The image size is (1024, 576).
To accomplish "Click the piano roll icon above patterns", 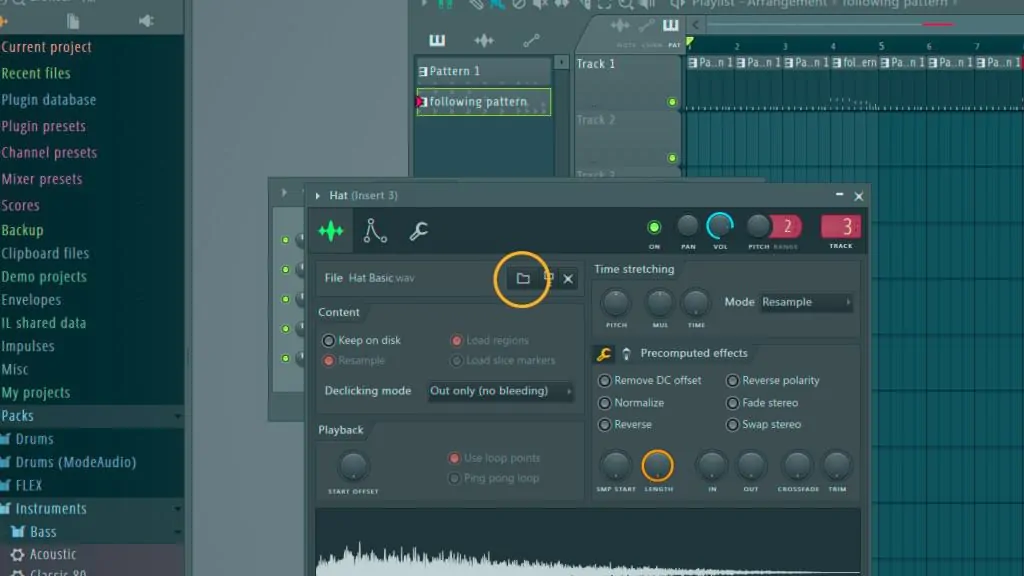I will coord(437,40).
